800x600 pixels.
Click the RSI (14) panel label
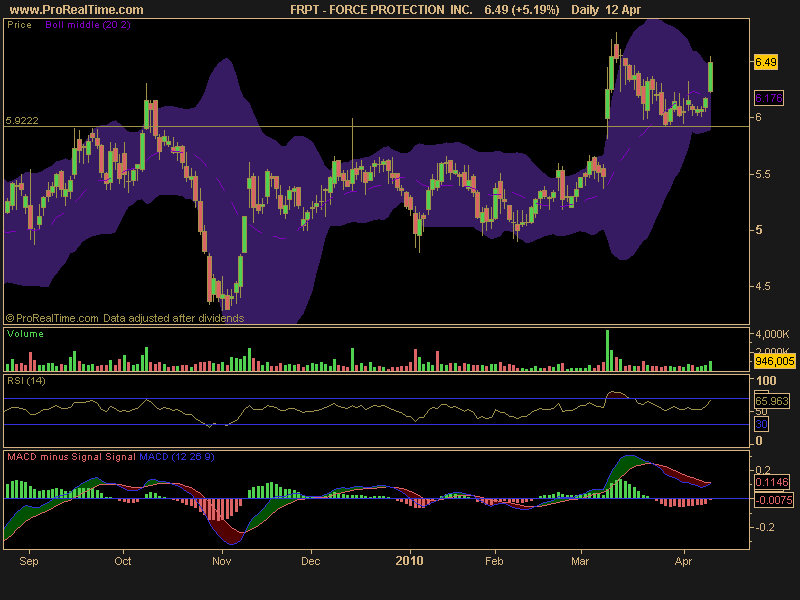tap(26, 381)
